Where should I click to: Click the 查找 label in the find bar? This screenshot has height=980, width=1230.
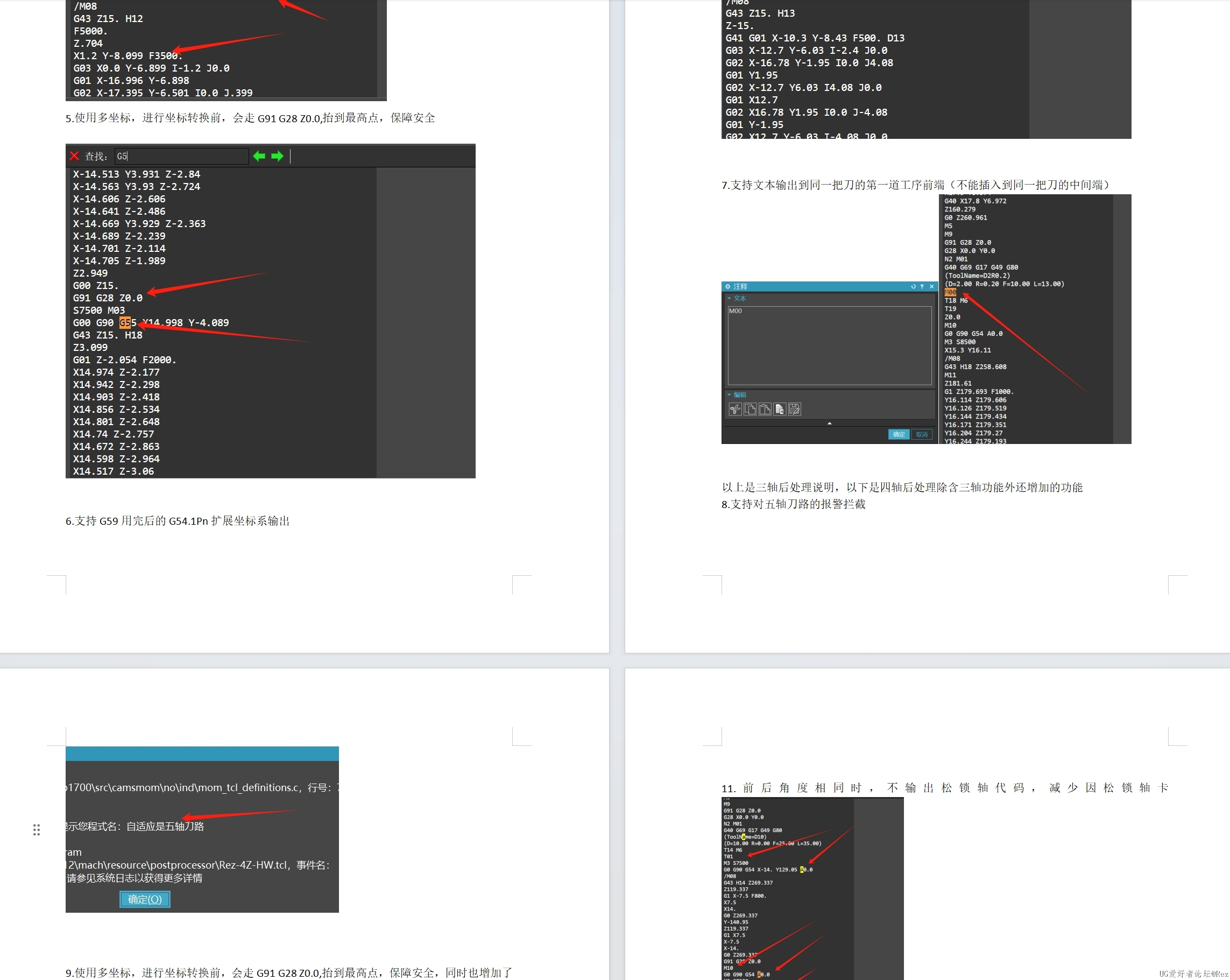[x=96, y=157]
